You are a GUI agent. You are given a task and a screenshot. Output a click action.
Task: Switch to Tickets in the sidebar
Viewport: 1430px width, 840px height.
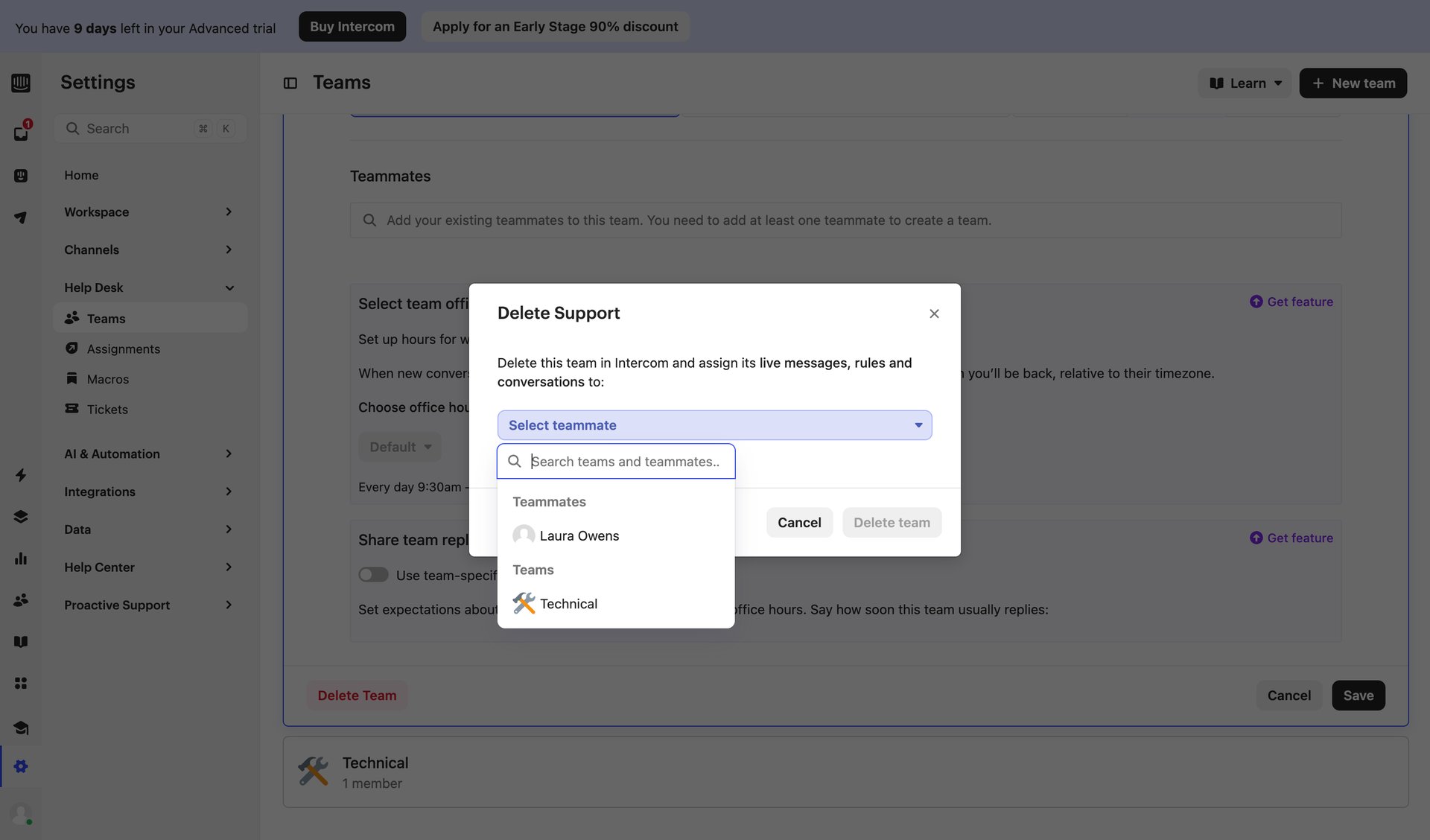pos(107,409)
